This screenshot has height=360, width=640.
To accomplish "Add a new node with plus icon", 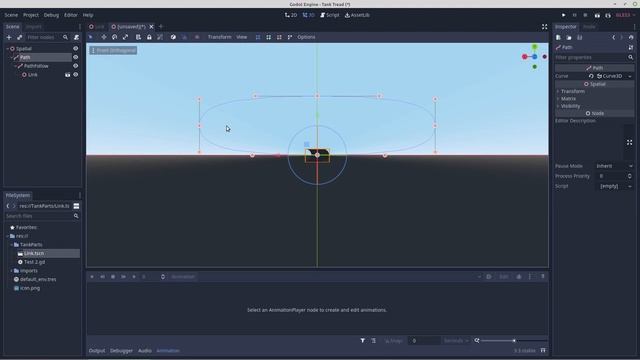I will (x=9, y=37).
